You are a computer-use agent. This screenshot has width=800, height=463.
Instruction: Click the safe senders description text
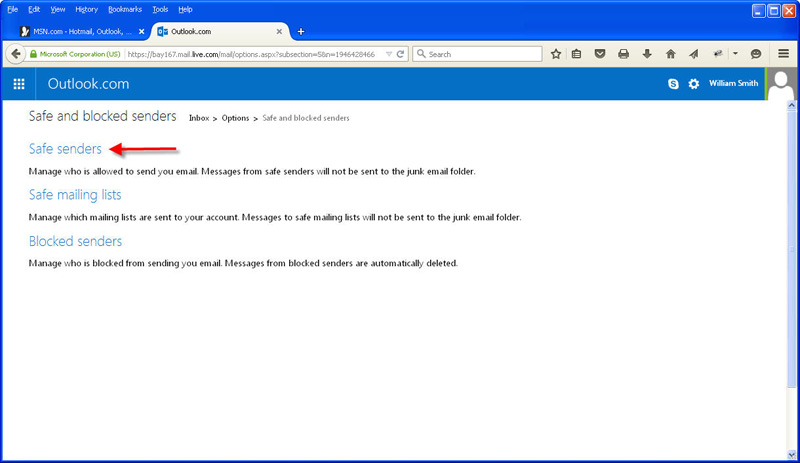(x=252, y=172)
